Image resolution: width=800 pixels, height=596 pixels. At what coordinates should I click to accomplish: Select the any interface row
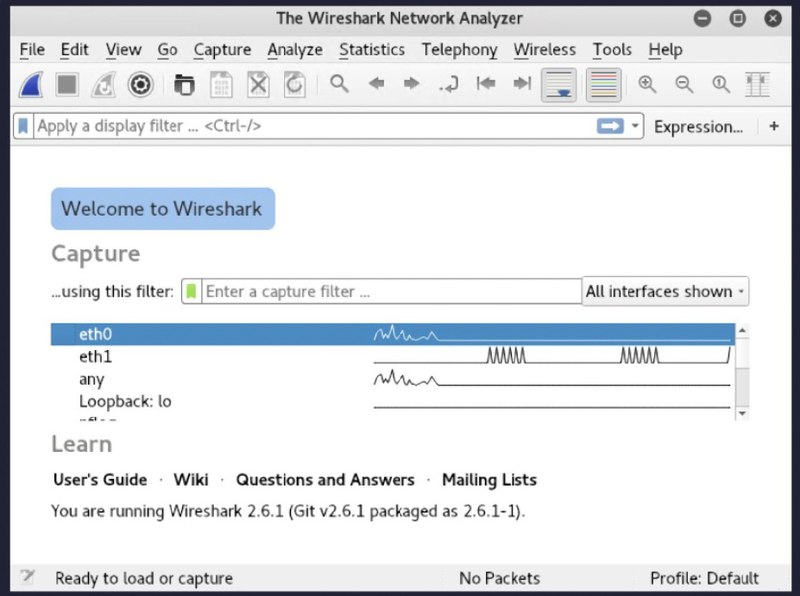(393, 379)
